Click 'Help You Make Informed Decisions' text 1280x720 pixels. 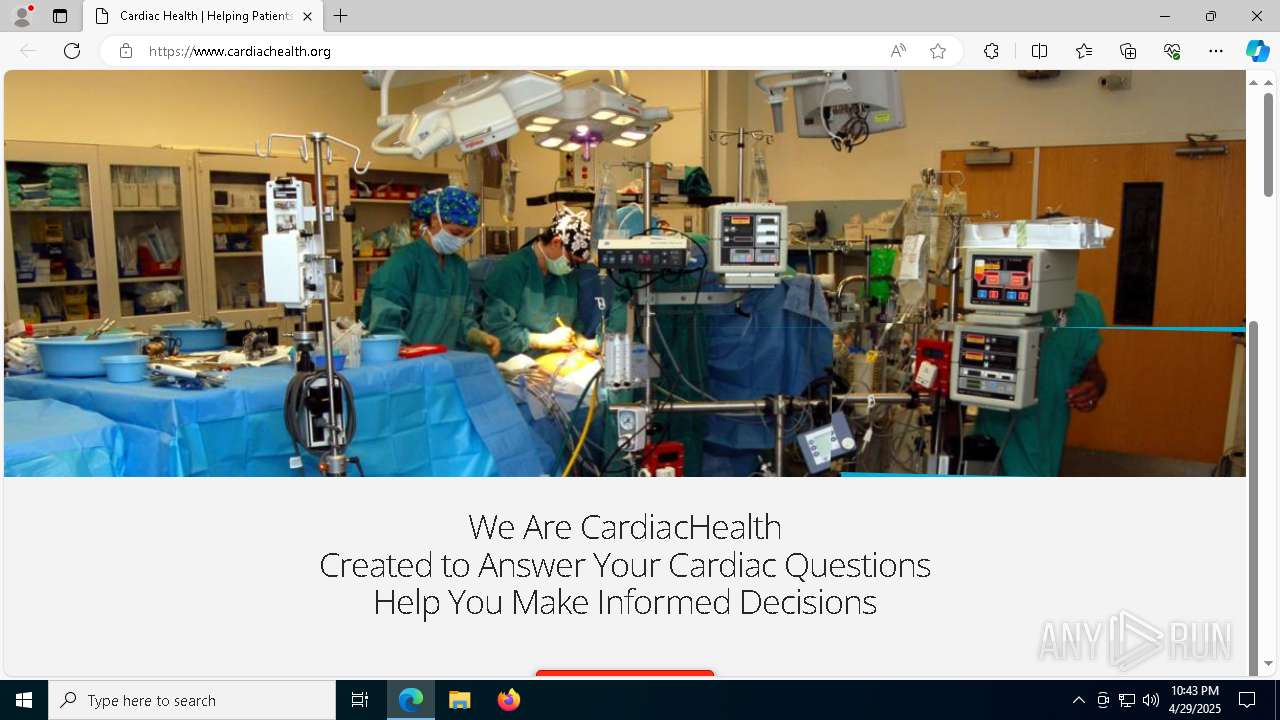pyautogui.click(x=625, y=601)
